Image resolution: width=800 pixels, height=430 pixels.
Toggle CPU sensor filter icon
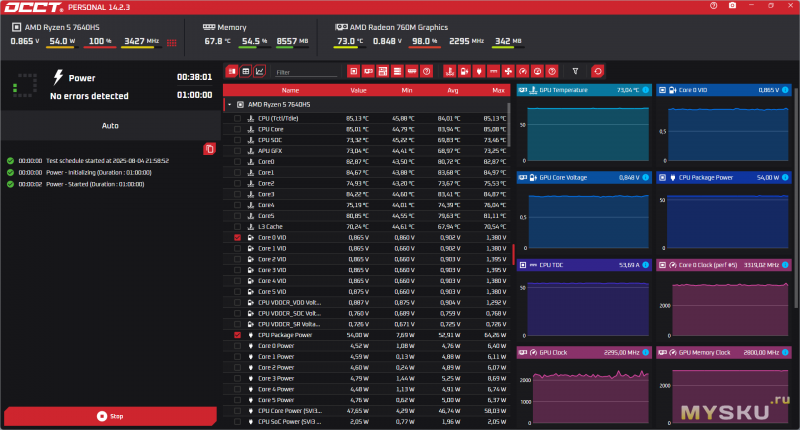click(x=353, y=71)
